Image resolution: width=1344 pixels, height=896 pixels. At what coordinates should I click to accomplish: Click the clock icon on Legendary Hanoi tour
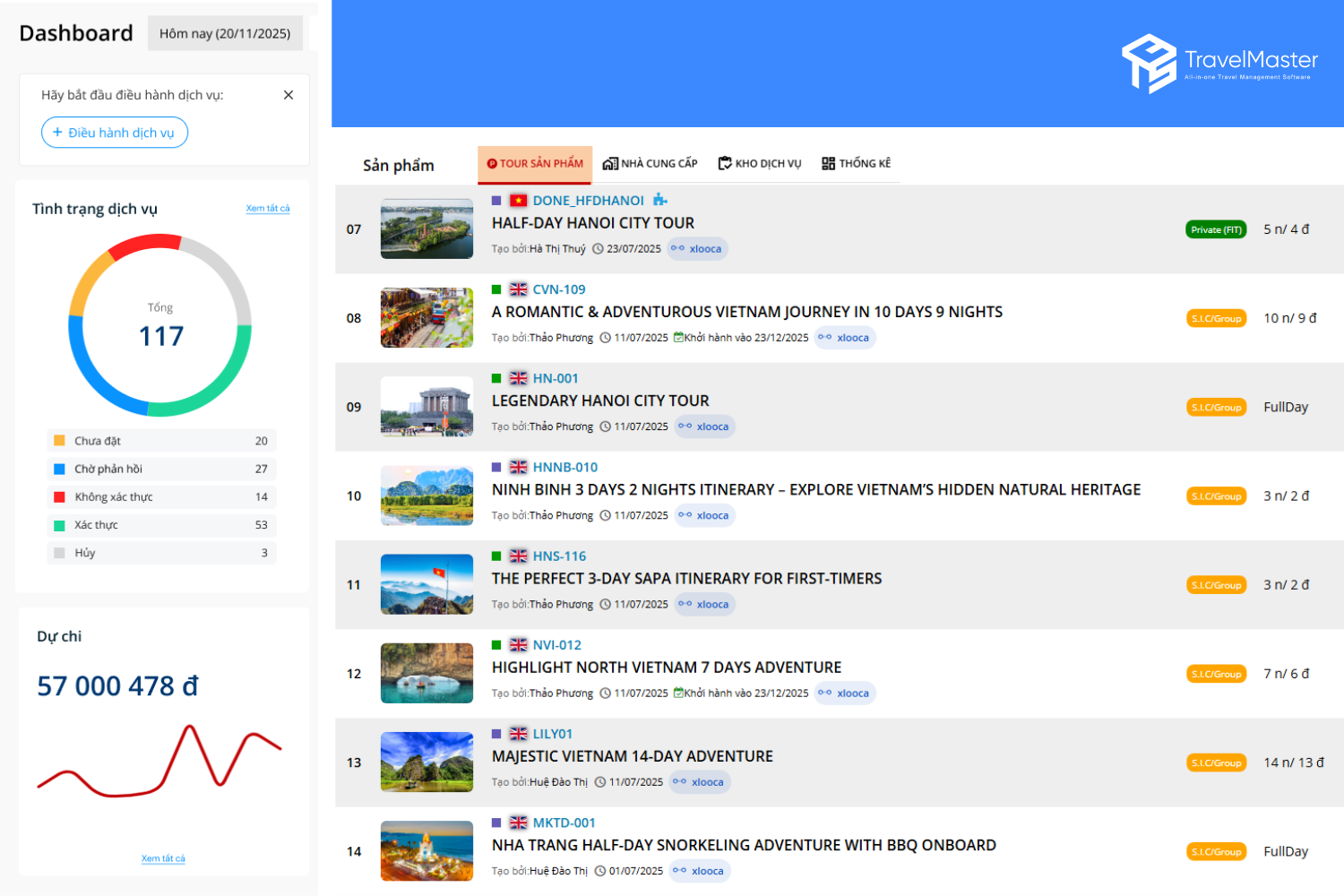point(606,426)
